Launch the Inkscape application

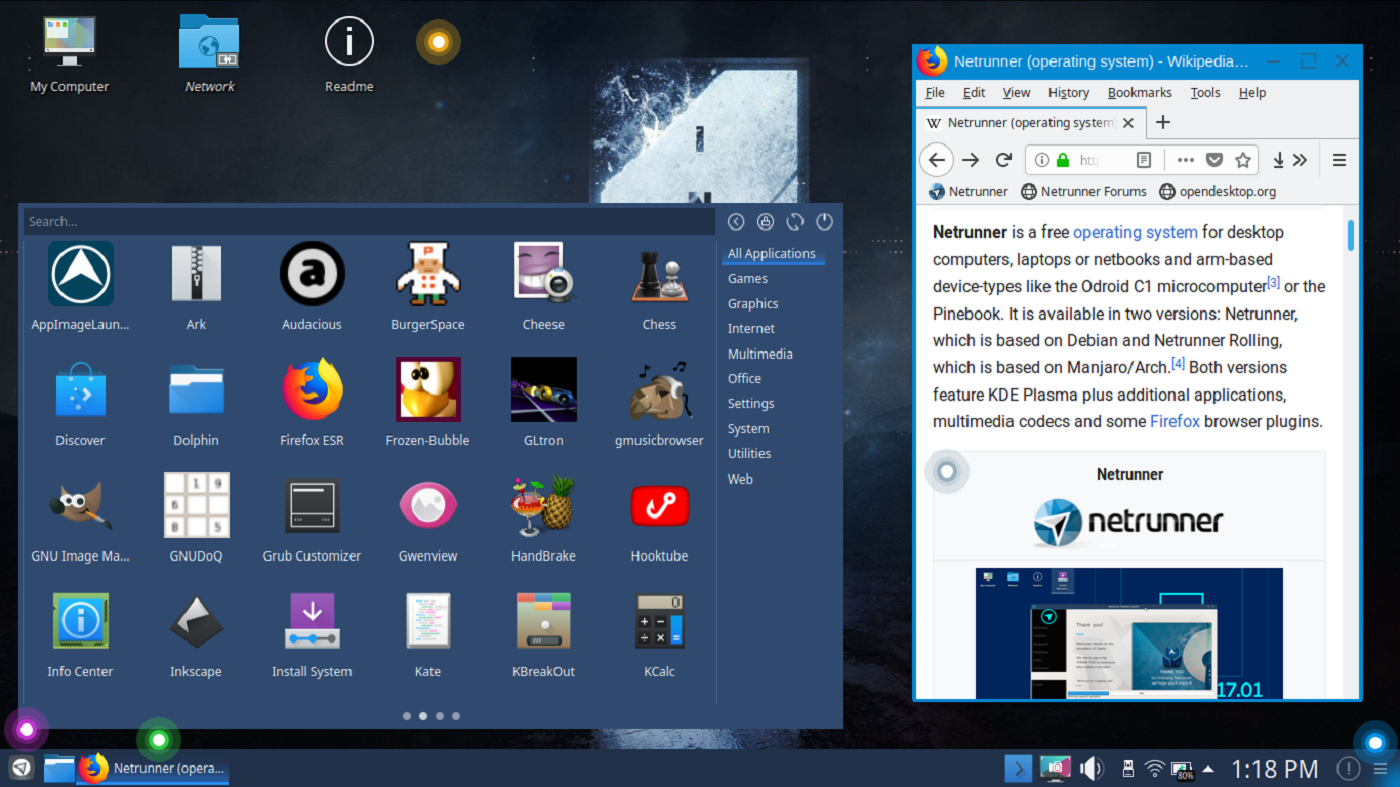click(x=196, y=623)
